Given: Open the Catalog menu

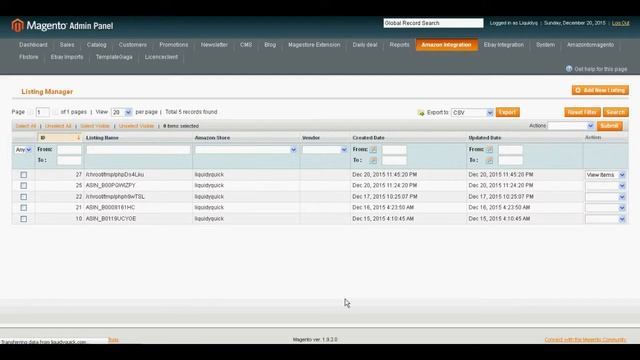Looking at the screenshot, I should coord(96,45).
